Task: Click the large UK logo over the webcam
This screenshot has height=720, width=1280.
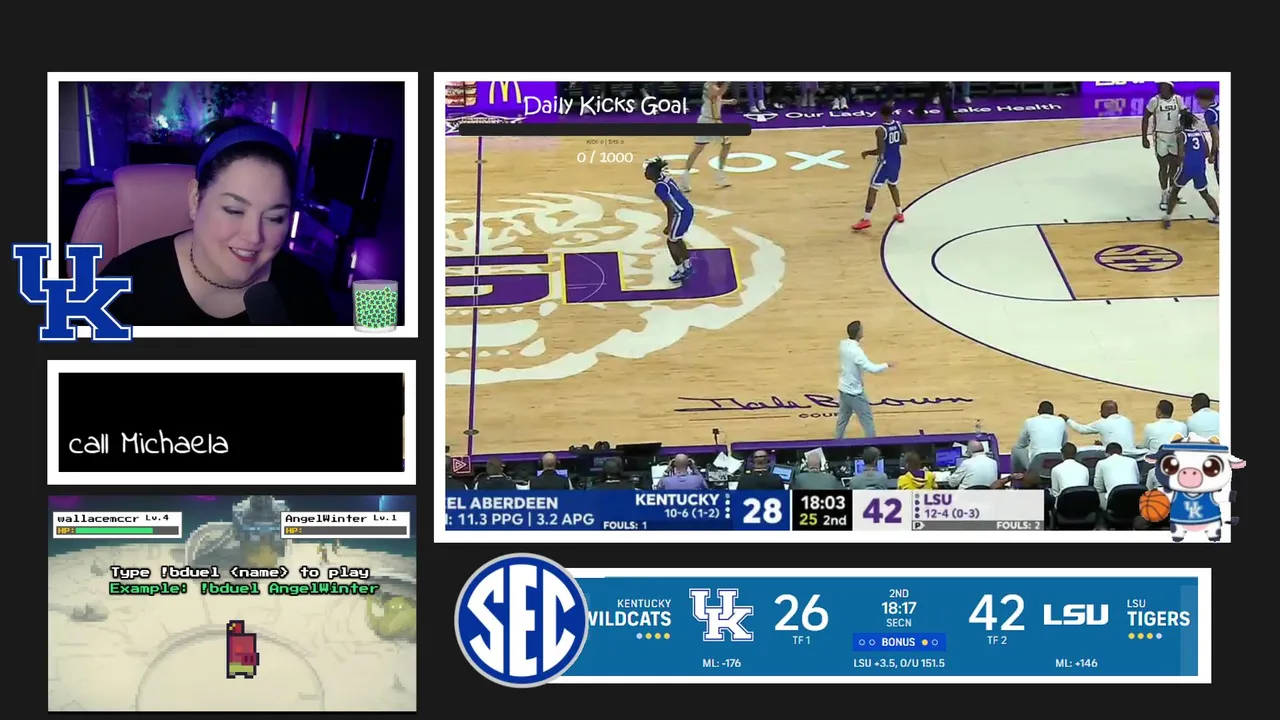Action: [72, 291]
